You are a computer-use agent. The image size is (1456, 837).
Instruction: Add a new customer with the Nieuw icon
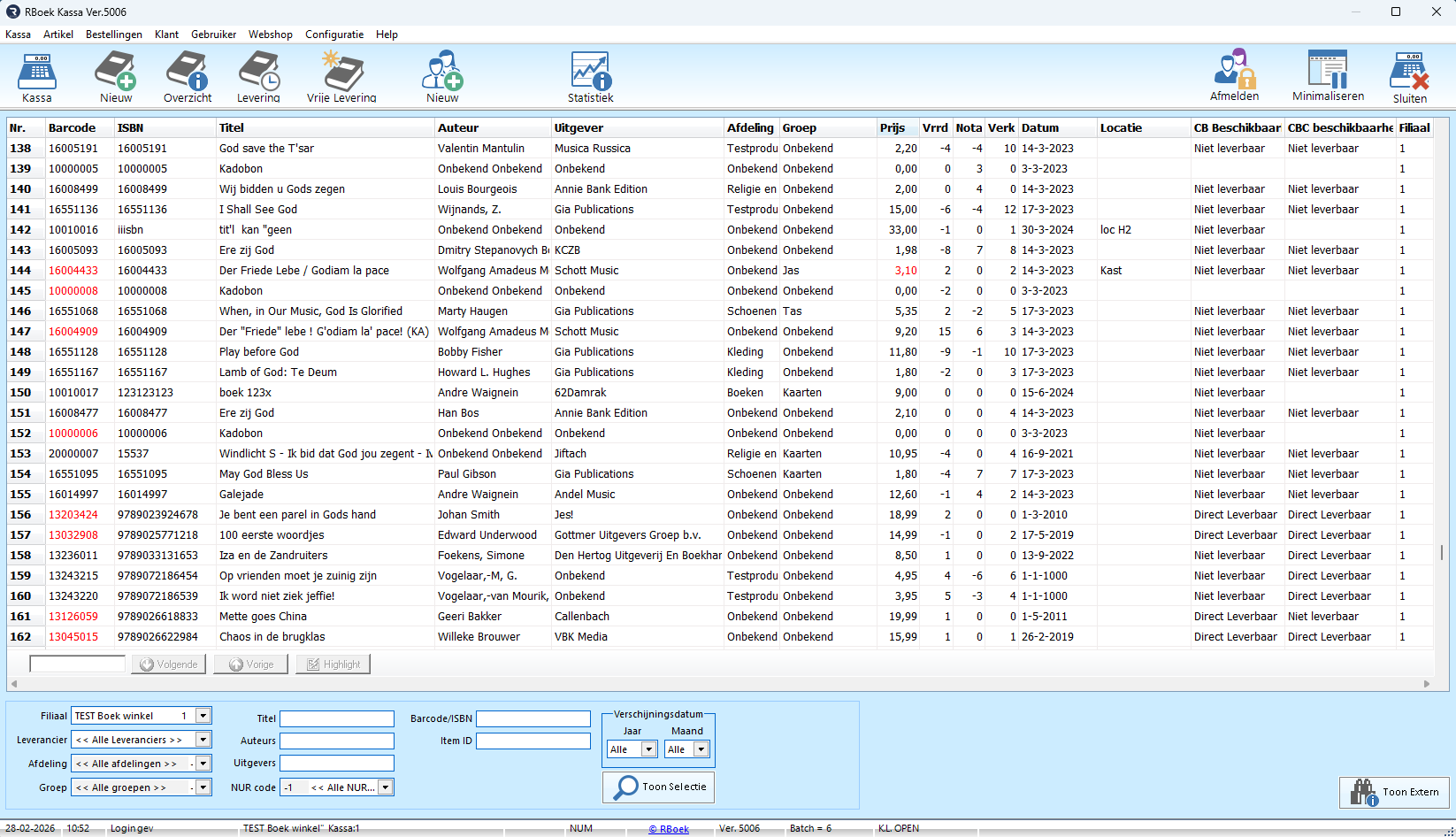tap(441, 77)
